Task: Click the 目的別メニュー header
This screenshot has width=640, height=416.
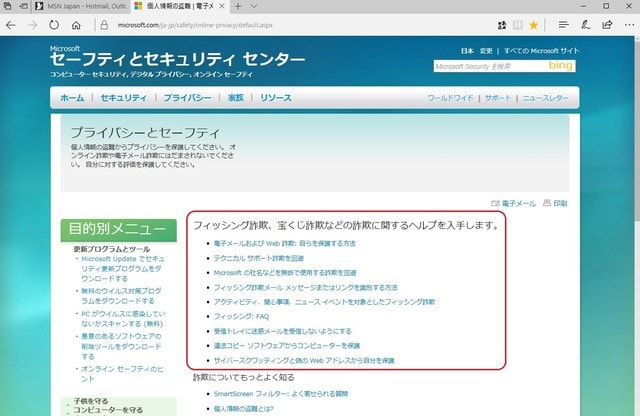Action: click(118, 229)
